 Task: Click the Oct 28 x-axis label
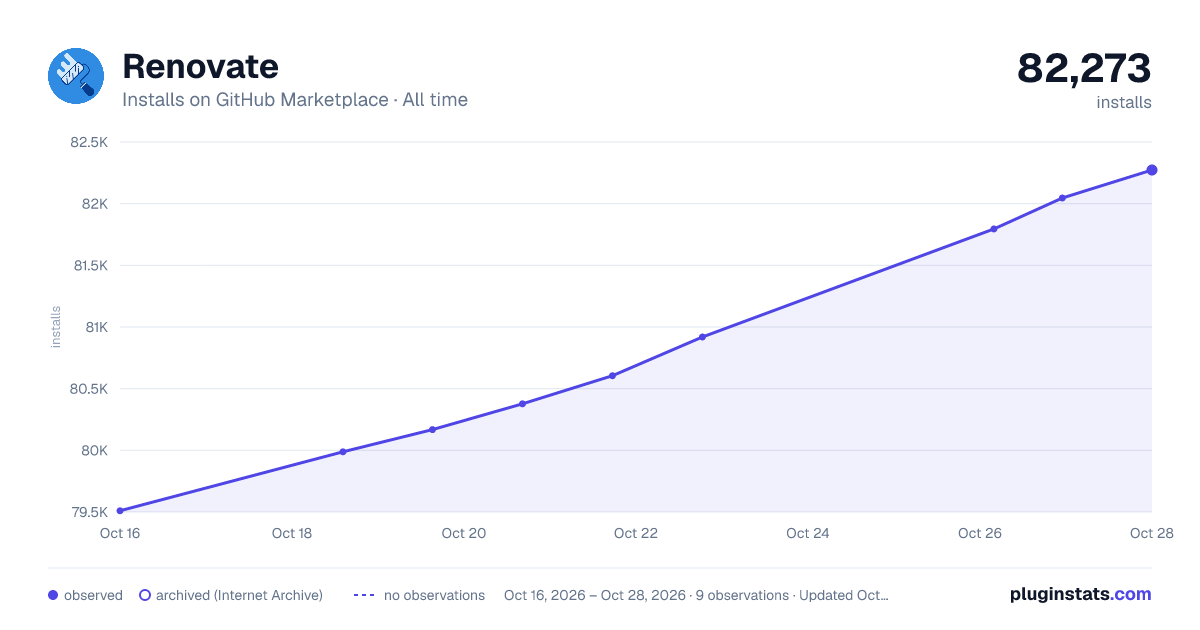(1150, 533)
